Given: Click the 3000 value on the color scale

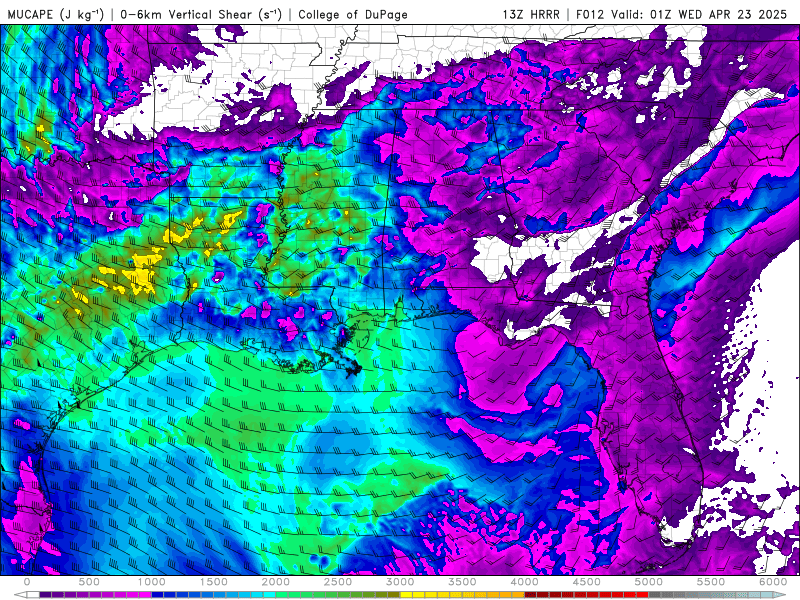Looking at the screenshot, I should [x=401, y=582].
